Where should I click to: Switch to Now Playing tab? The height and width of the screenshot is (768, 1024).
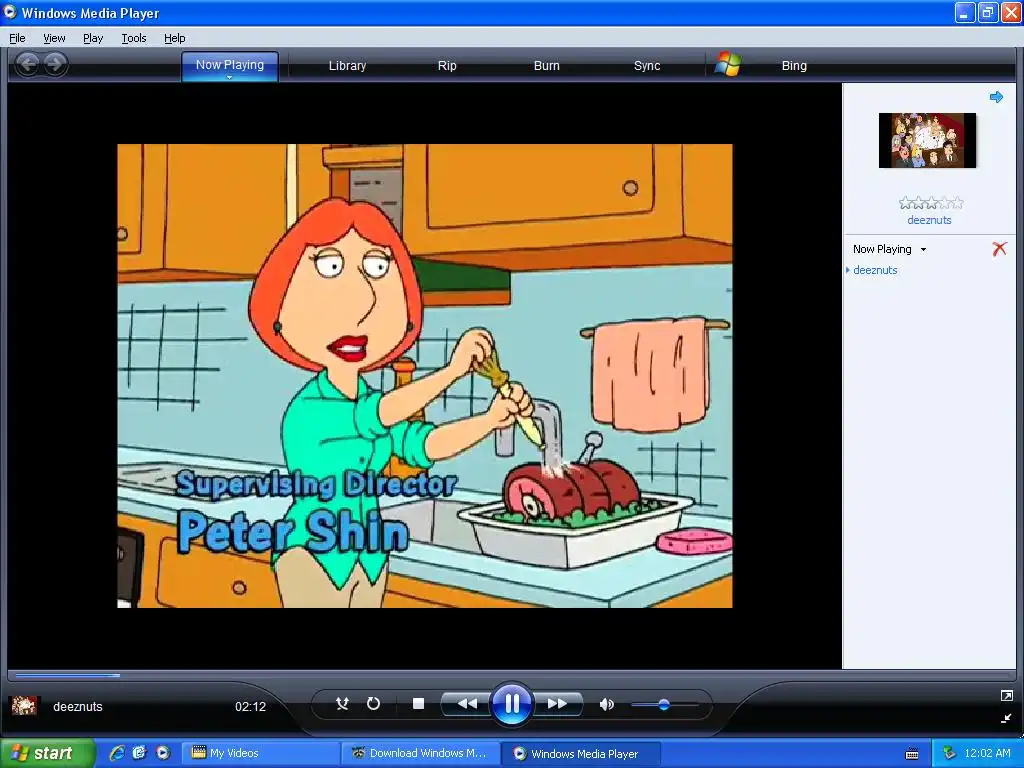[x=230, y=65]
